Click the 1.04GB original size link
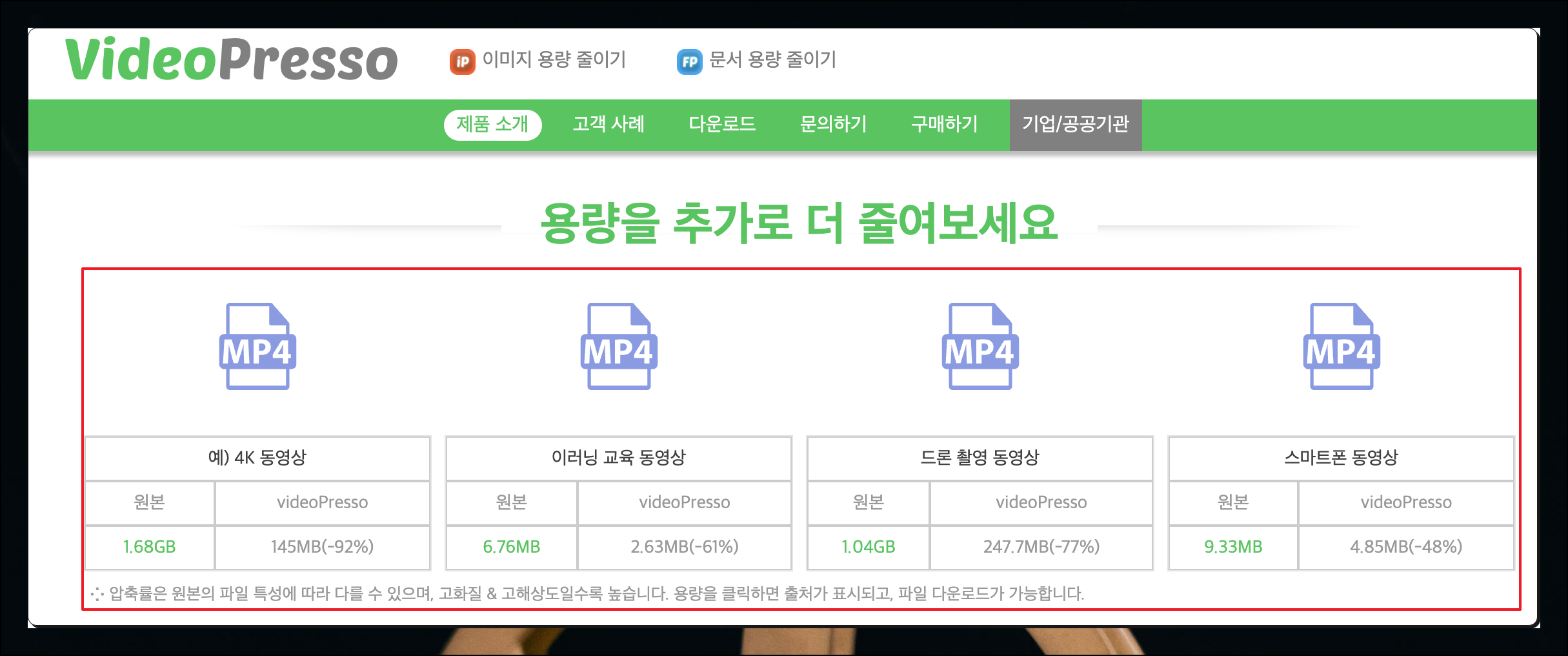Image resolution: width=1568 pixels, height=656 pixels. tap(869, 547)
